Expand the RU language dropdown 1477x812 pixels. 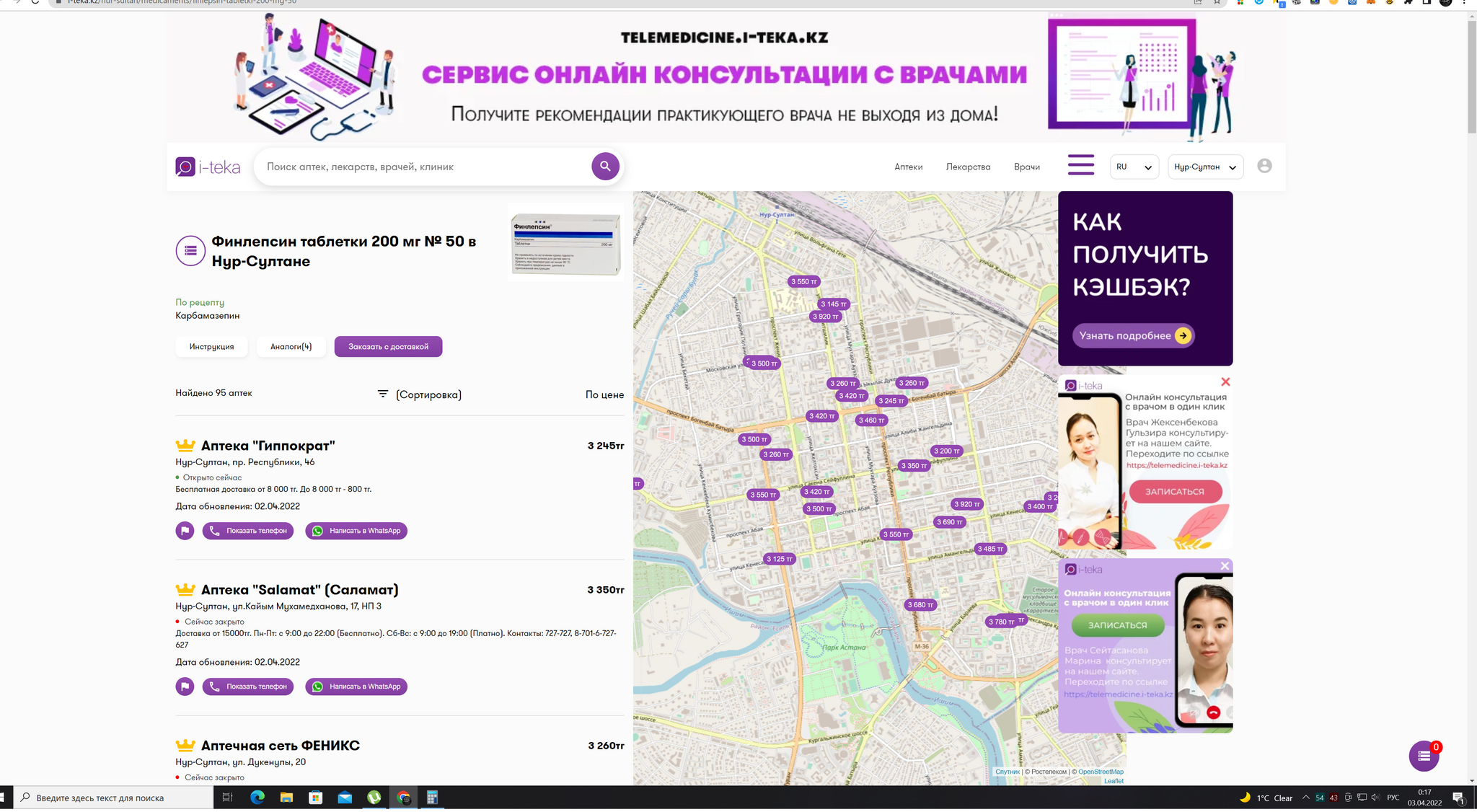pos(1134,167)
